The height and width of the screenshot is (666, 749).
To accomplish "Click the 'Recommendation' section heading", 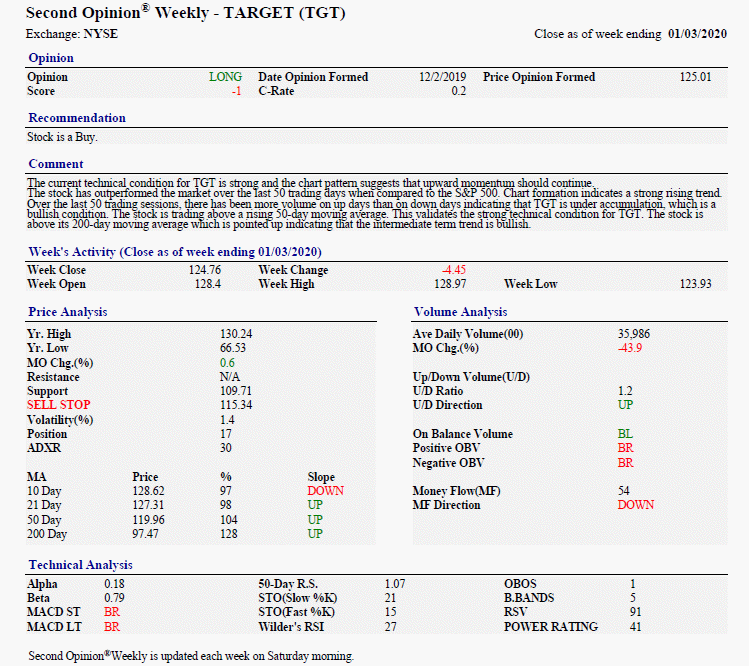I will tap(77, 118).
